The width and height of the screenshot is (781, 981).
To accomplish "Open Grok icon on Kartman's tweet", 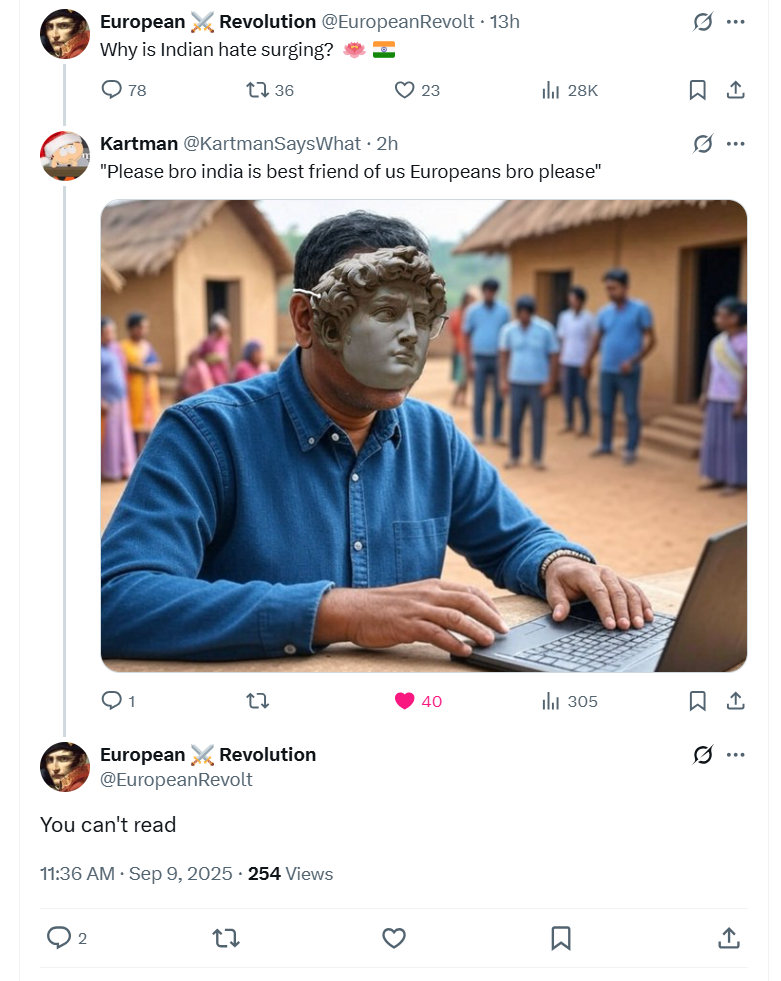I will pos(703,144).
